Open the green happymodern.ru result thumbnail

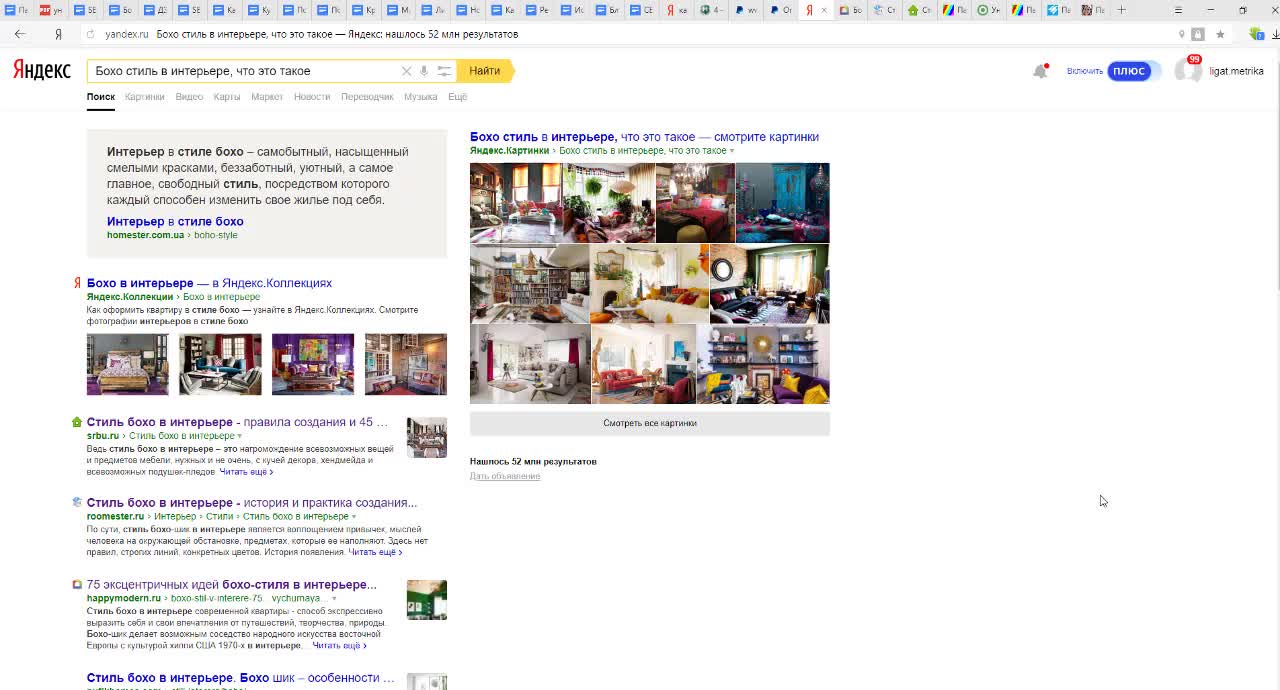tap(427, 600)
